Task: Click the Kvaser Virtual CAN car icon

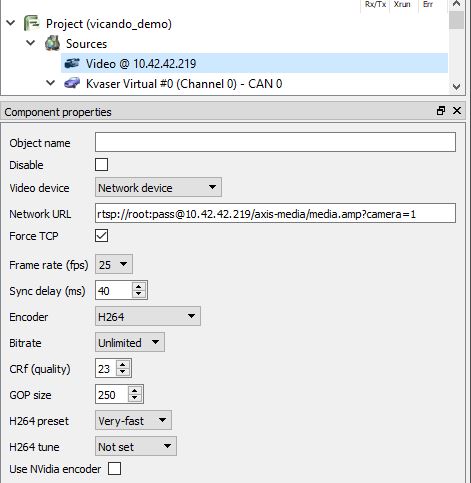Action: 72,83
